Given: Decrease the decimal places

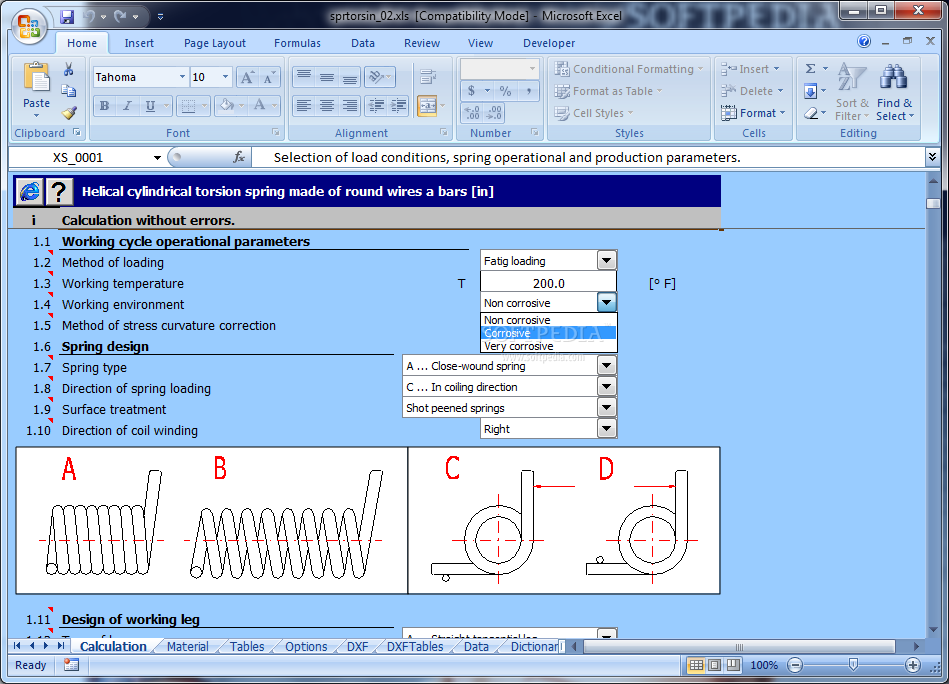Looking at the screenshot, I should (x=494, y=113).
